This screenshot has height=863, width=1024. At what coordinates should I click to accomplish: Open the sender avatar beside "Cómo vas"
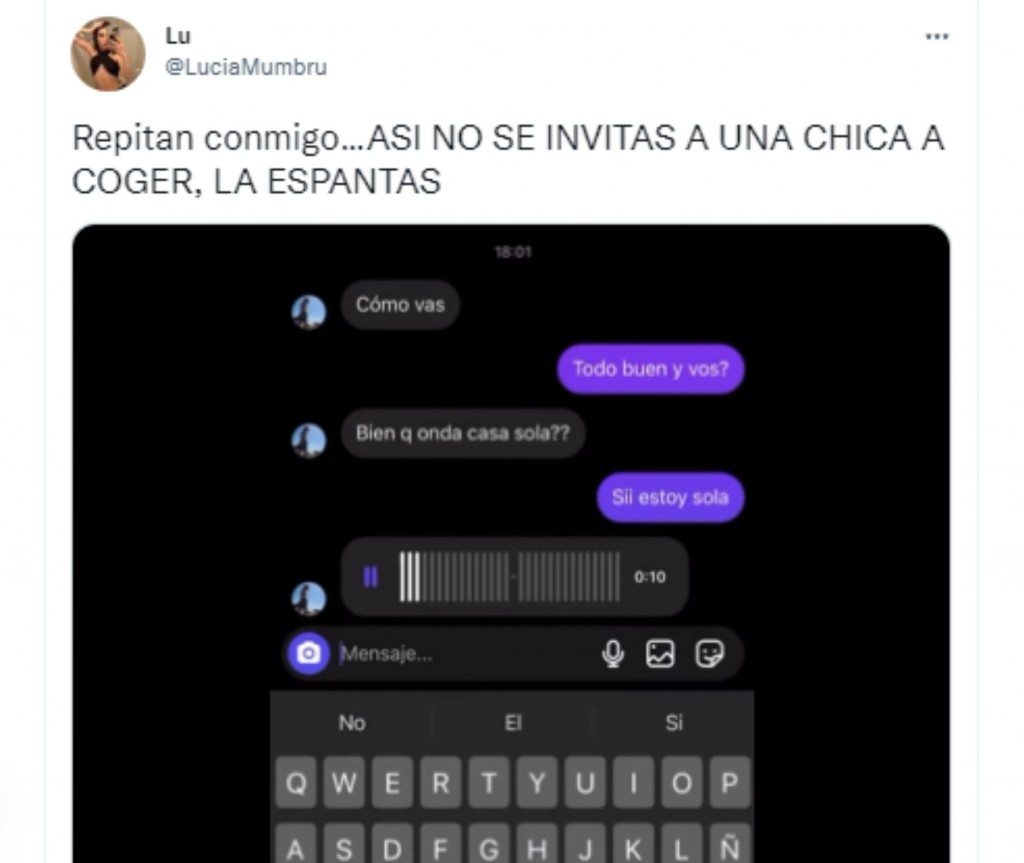coord(308,312)
